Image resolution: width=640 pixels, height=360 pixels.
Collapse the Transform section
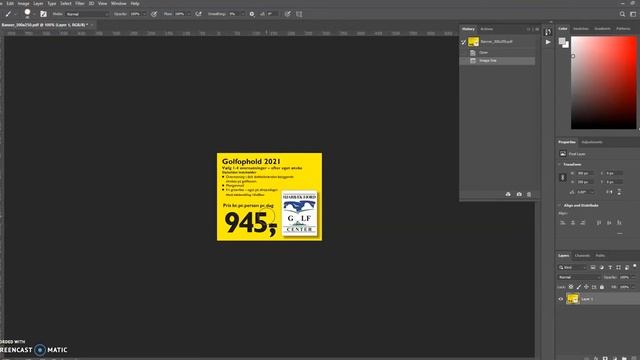pos(560,164)
